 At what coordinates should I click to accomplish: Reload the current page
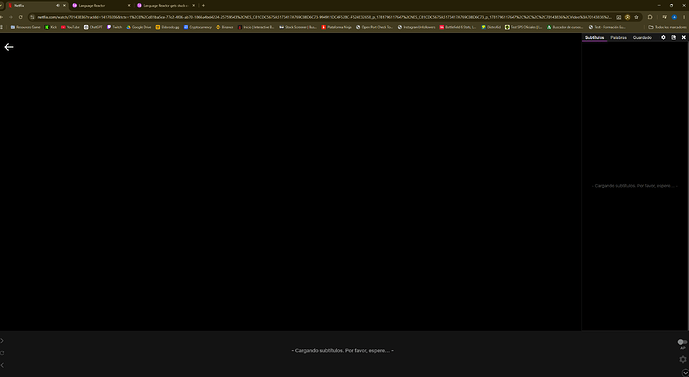click(x=21, y=17)
